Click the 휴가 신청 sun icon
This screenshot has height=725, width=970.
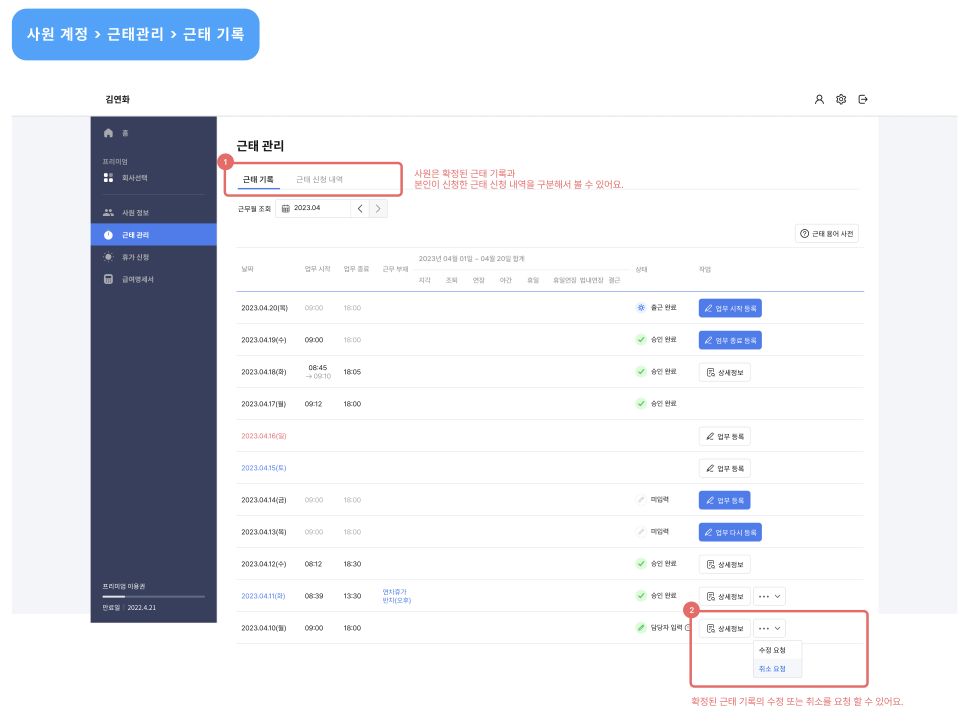(x=108, y=257)
